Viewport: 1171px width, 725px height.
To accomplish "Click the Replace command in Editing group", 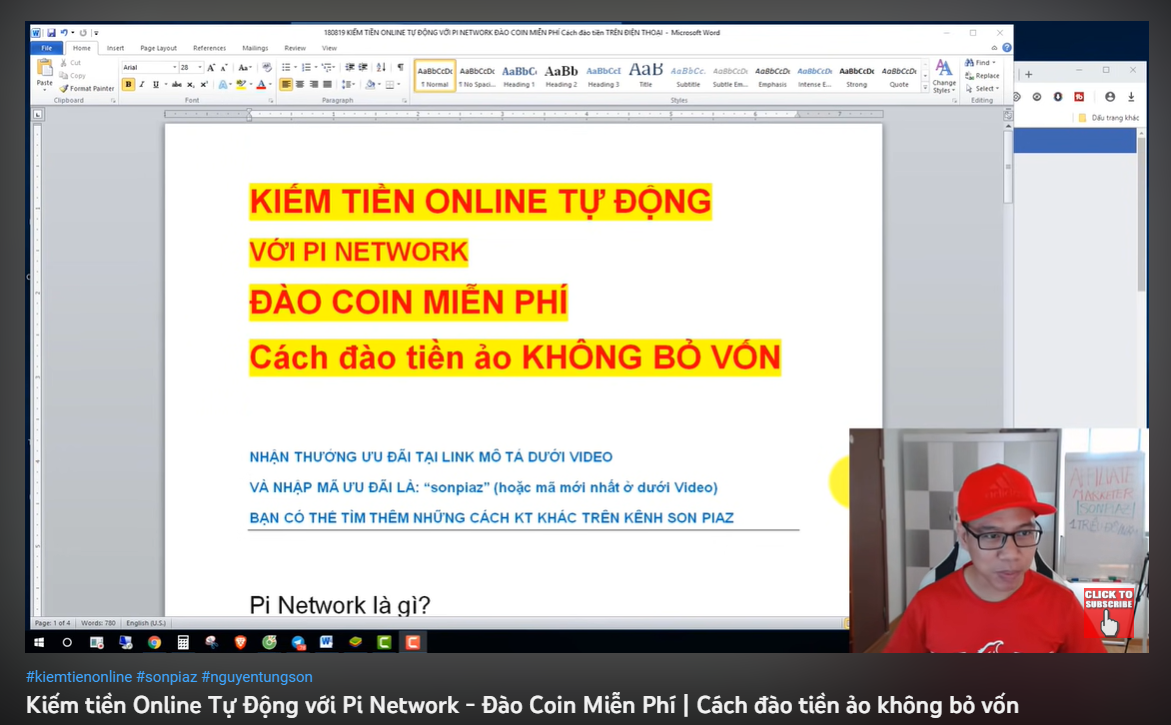I will point(982,75).
